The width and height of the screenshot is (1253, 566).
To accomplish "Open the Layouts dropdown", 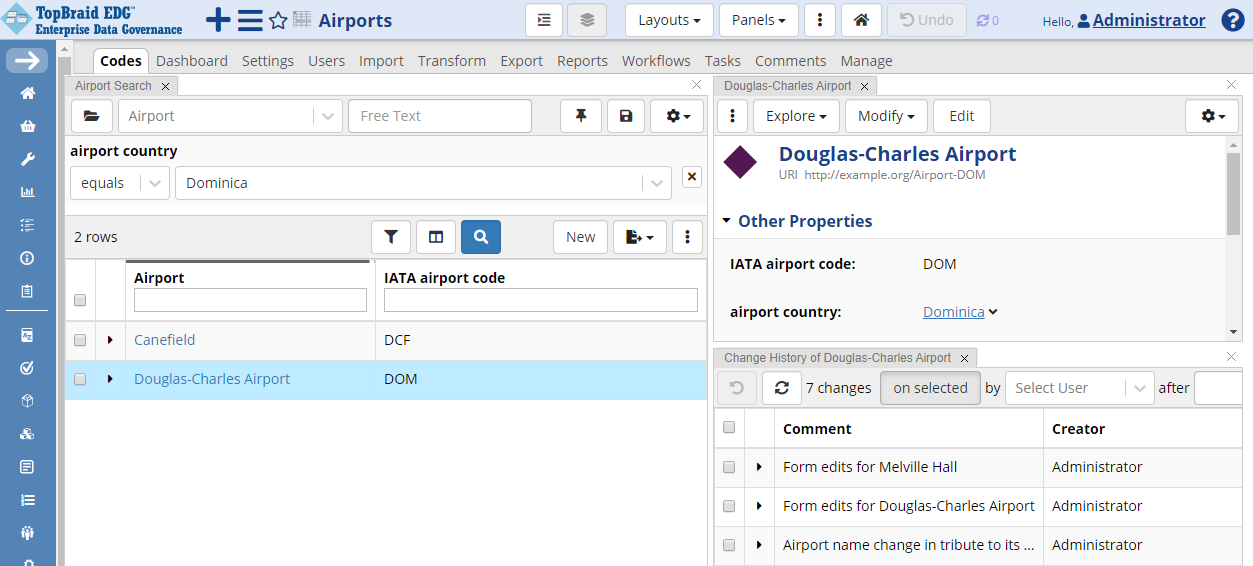I will (669, 20).
